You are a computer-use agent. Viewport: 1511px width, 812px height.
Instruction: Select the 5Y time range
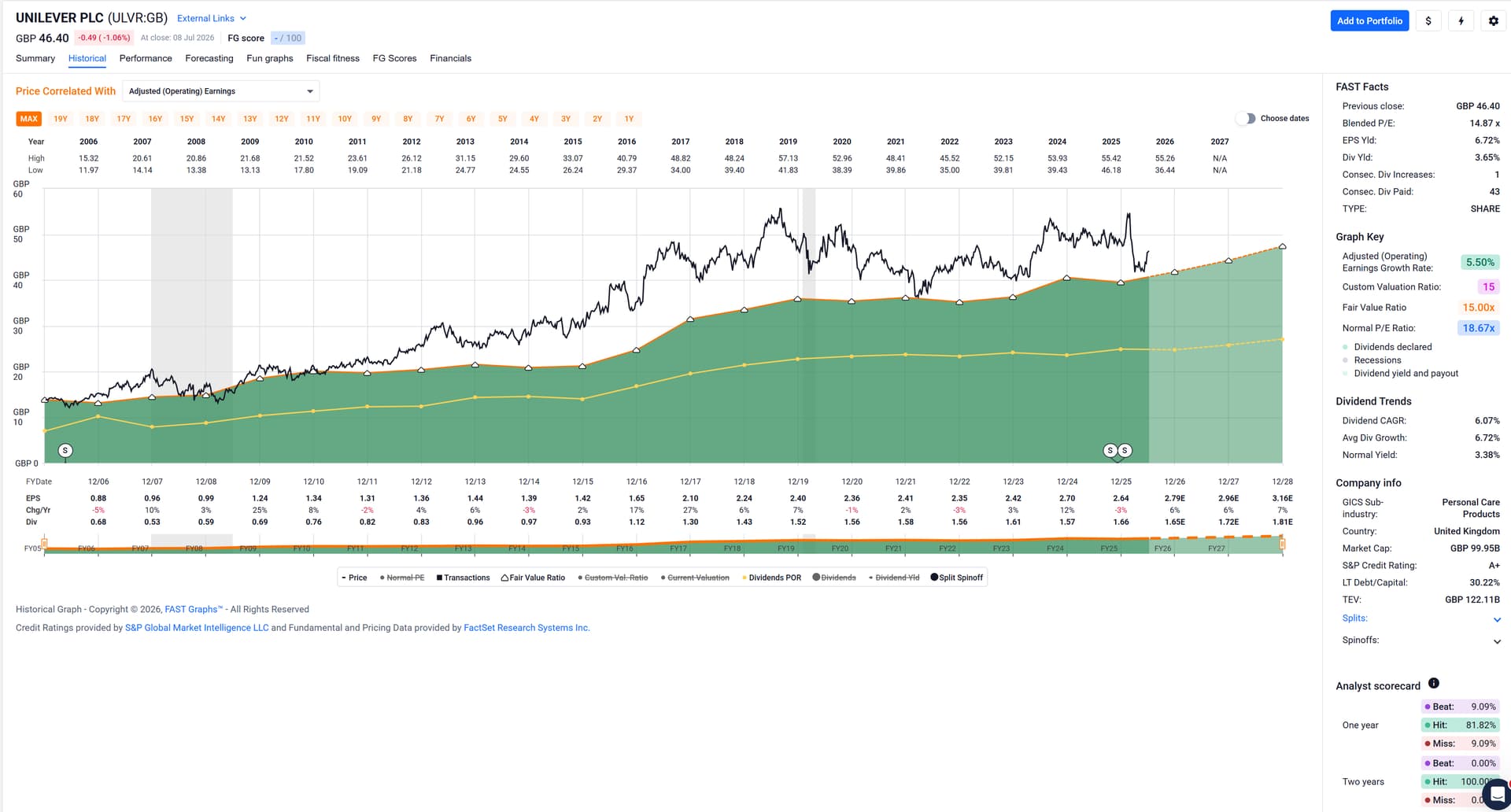[x=503, y=119]
